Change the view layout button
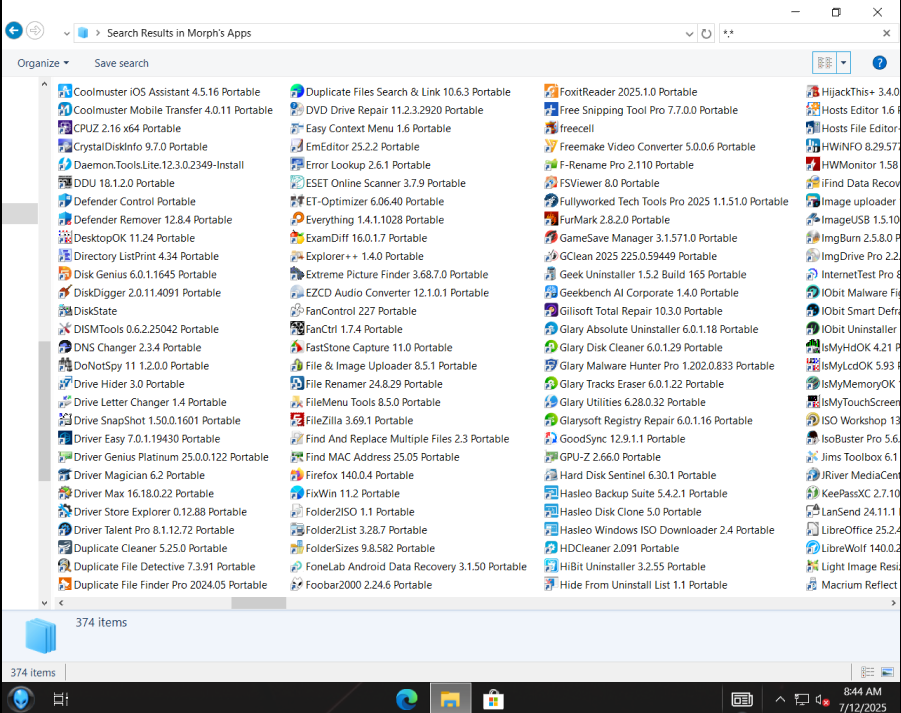 pyautogui.click(x=825, y=63)
